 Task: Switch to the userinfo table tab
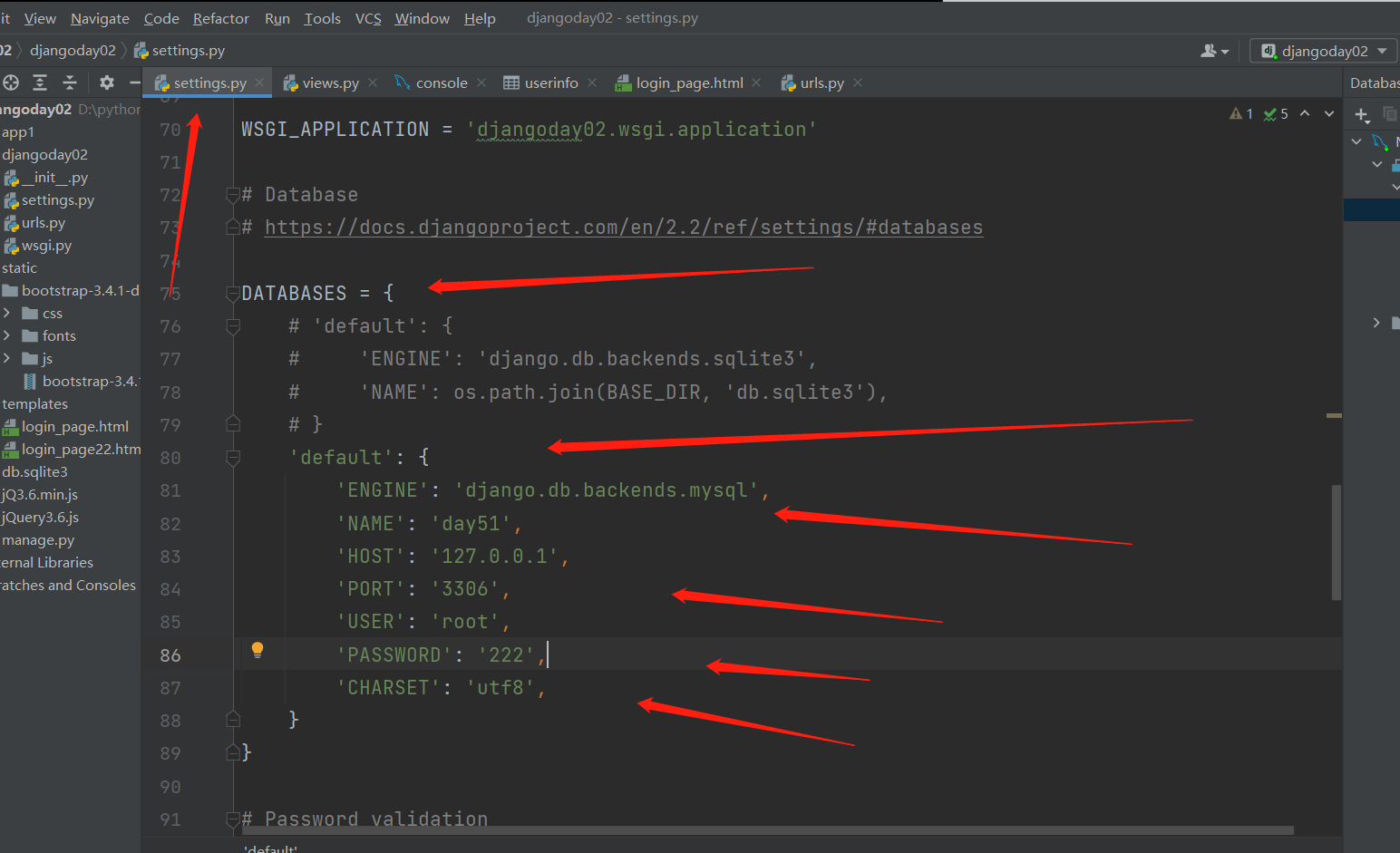(x=550, y=82)
